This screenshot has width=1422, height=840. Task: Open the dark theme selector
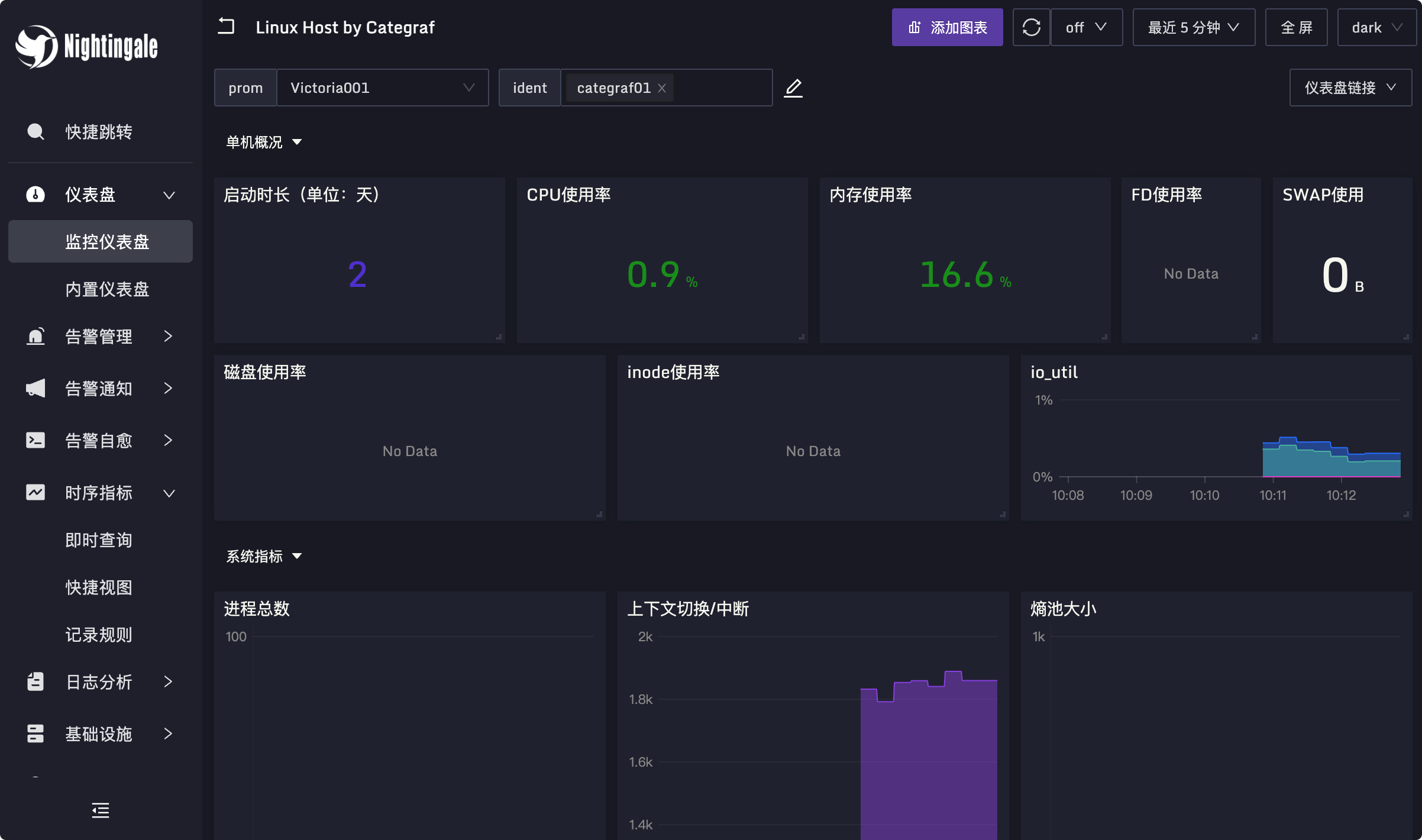[x=1376, y=27]
